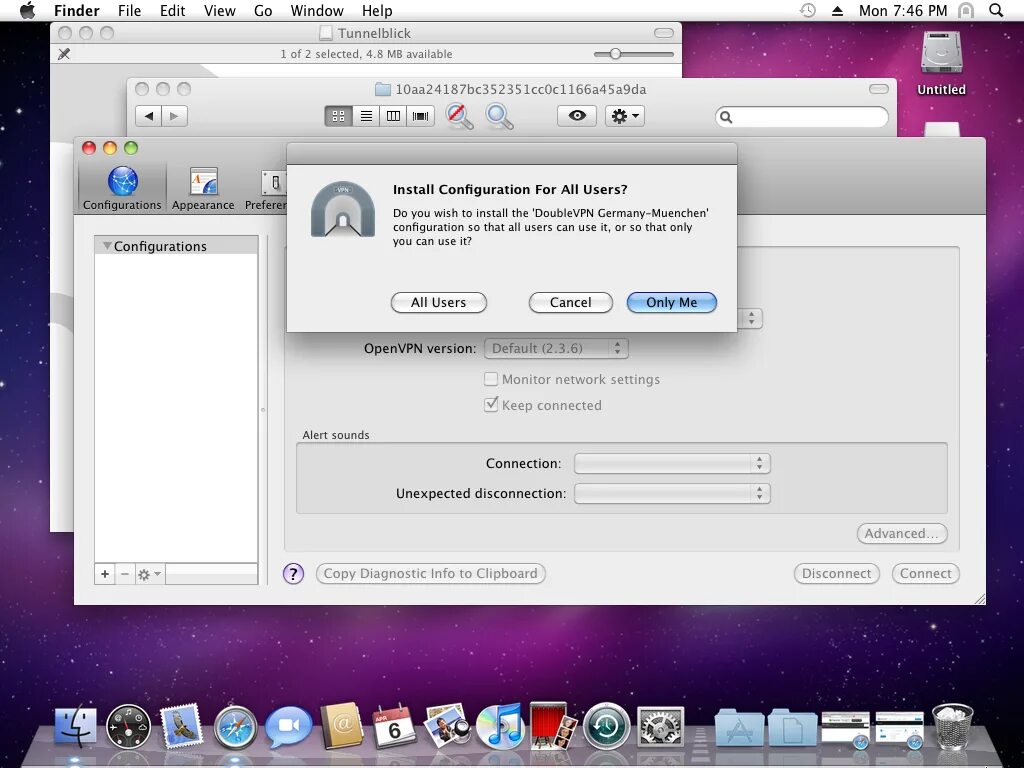This screenshot has width=1024, height=768.
Task: Click the Quick Look eye button
Action: point(577,116)
